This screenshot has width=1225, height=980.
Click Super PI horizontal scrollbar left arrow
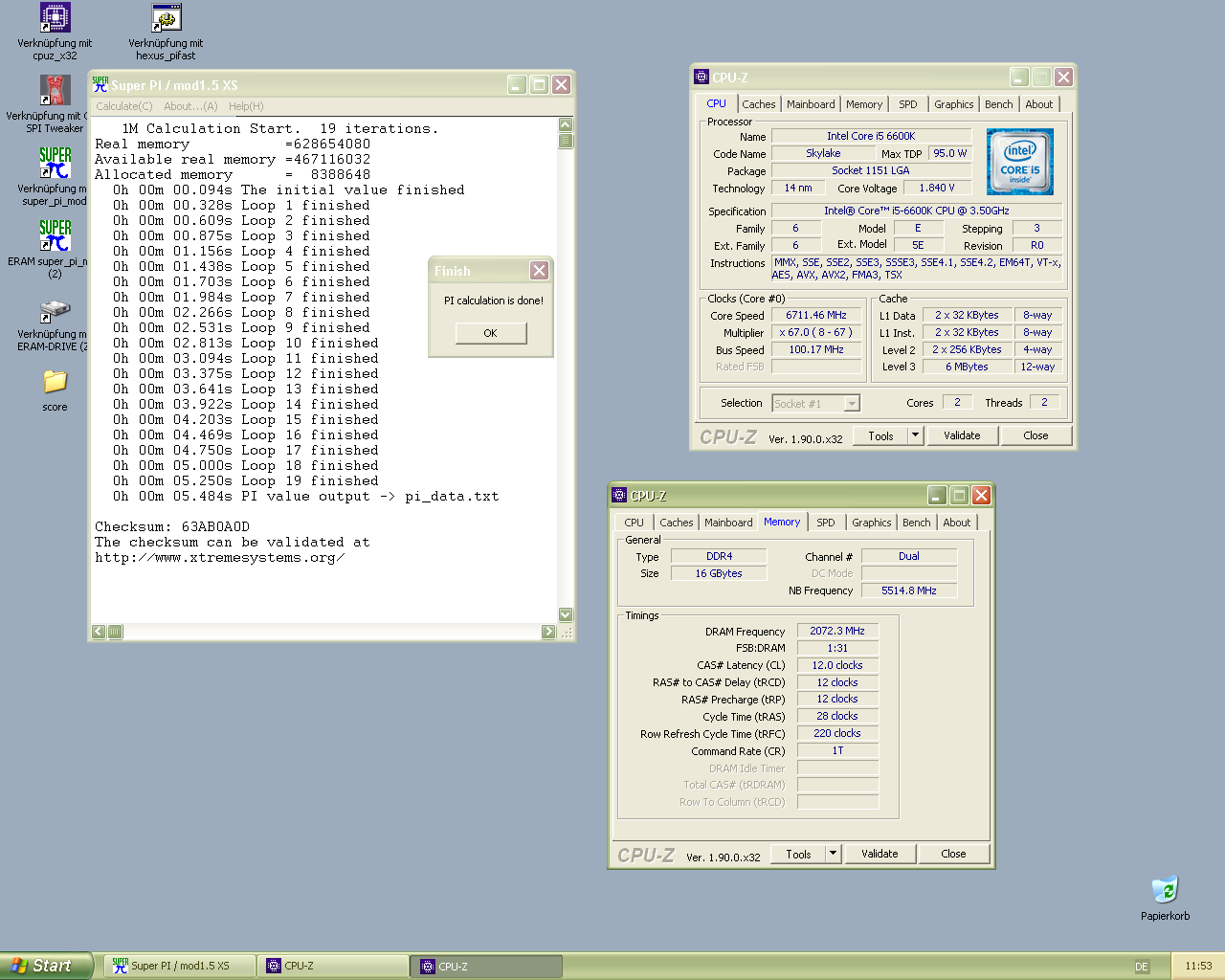point(99,632)
